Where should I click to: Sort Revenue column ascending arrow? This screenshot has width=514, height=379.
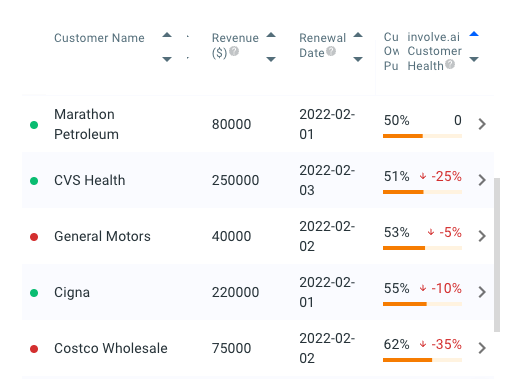pos(271,35)
